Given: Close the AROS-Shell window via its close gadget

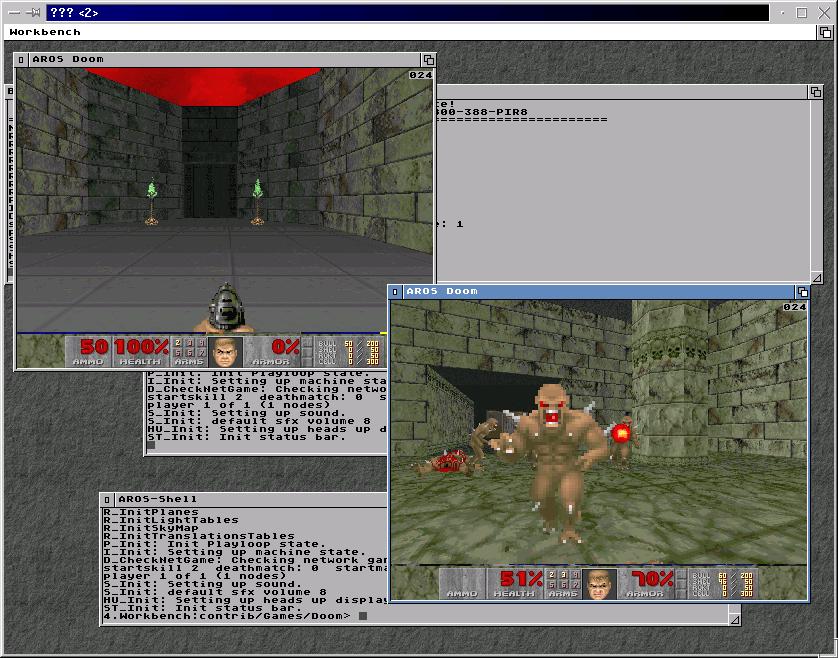Looking at the screenshot, I should tap(107, 499).
